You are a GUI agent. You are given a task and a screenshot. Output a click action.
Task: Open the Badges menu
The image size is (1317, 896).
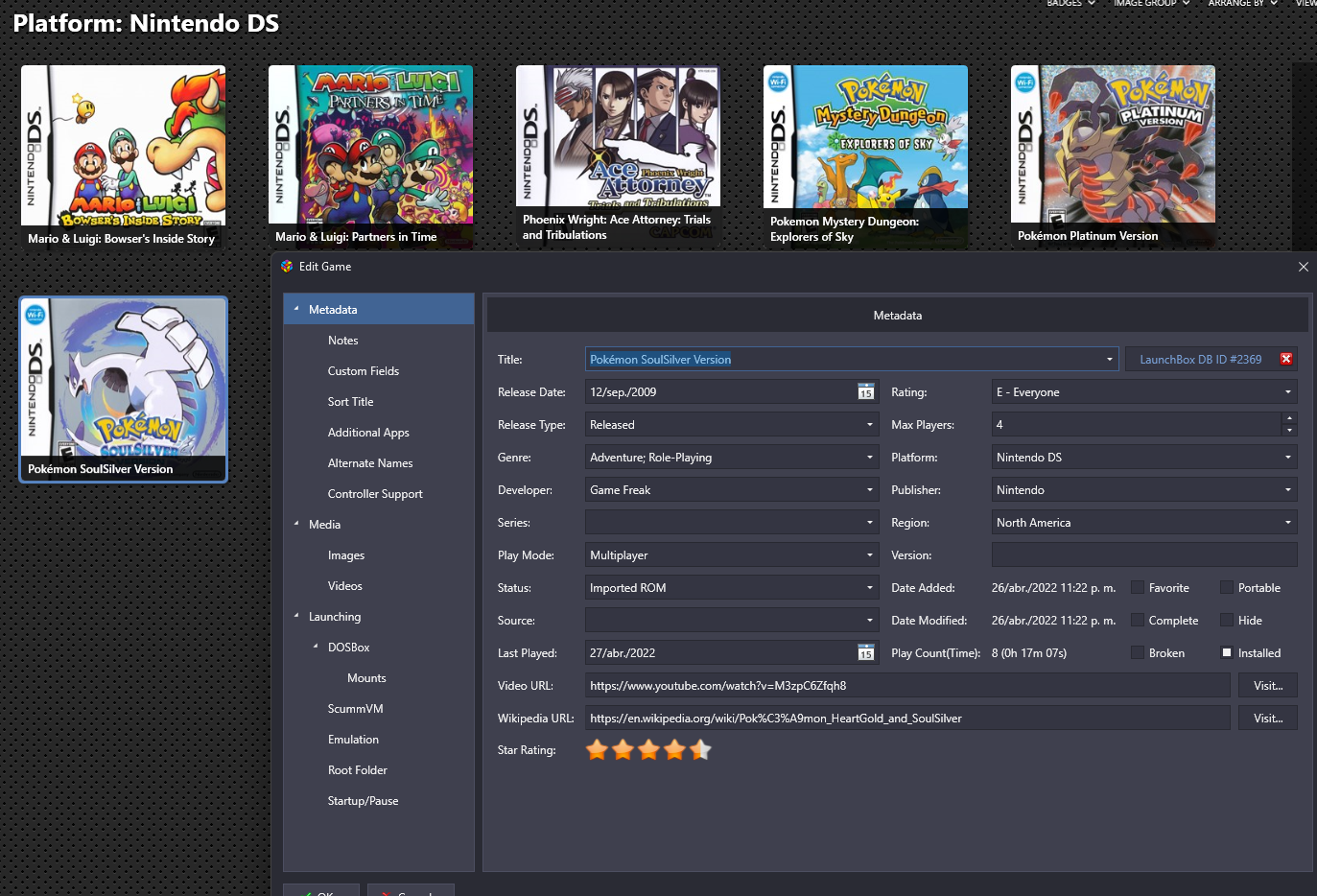click(1070, 3)
